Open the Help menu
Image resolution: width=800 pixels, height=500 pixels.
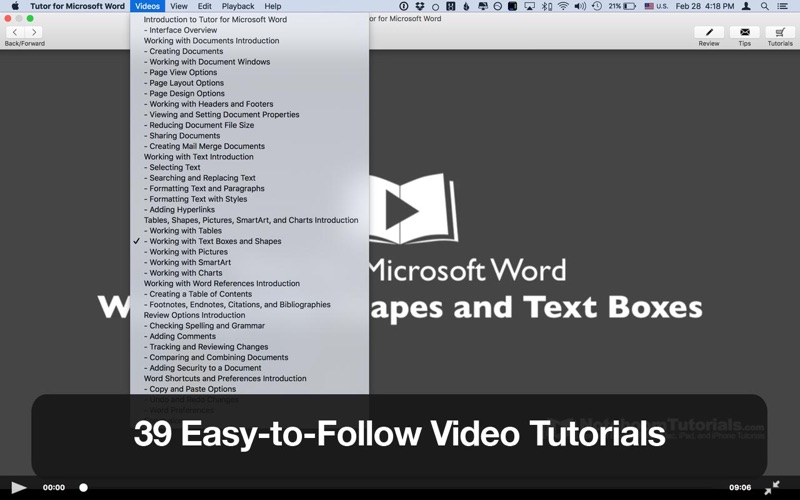point(272,6)
